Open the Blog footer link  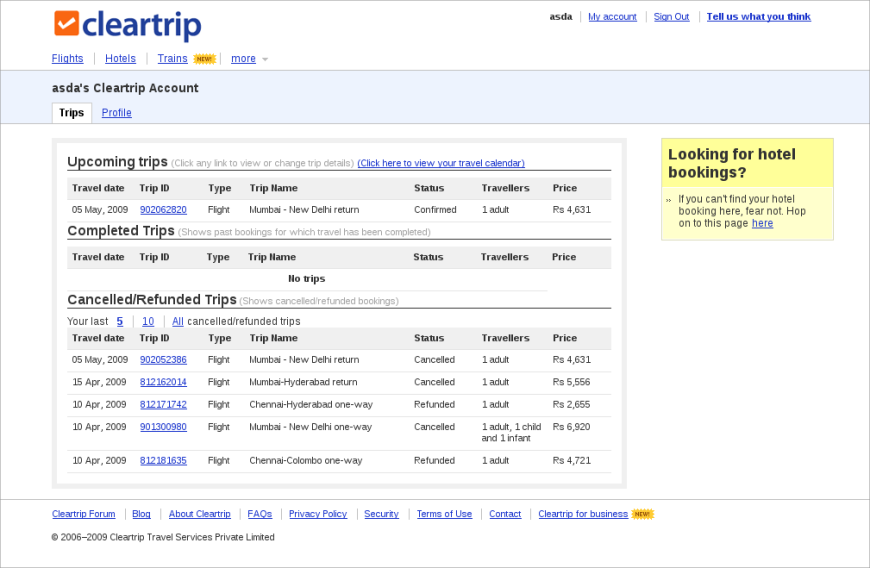tap(141, 514)
